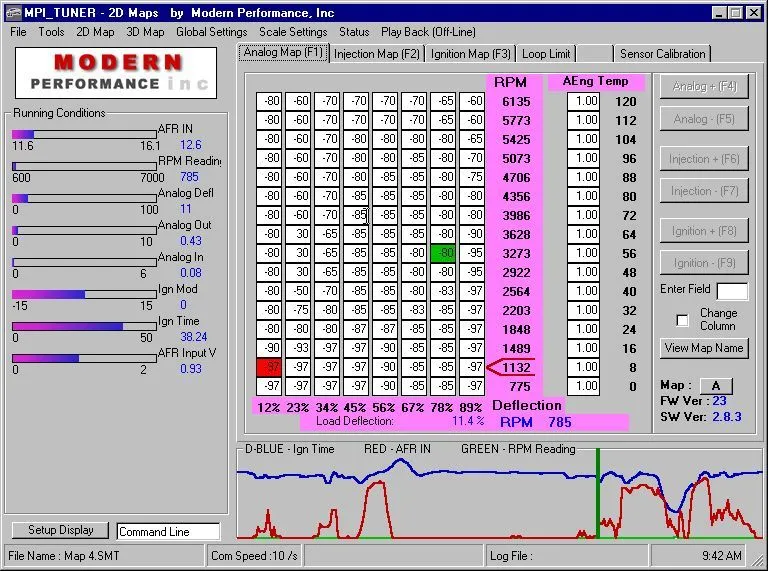
Task: Open the Sensor Calibration tab
Action: 662,54
